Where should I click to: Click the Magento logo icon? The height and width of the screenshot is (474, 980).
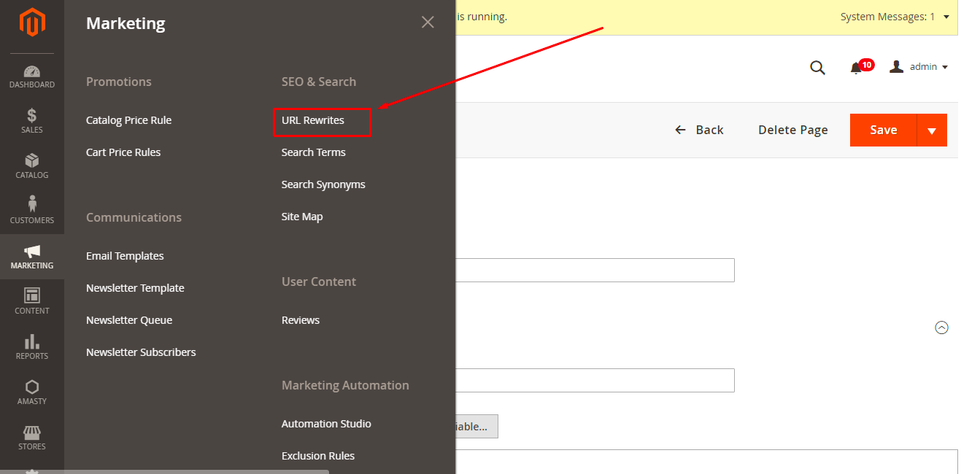(32, 22)
